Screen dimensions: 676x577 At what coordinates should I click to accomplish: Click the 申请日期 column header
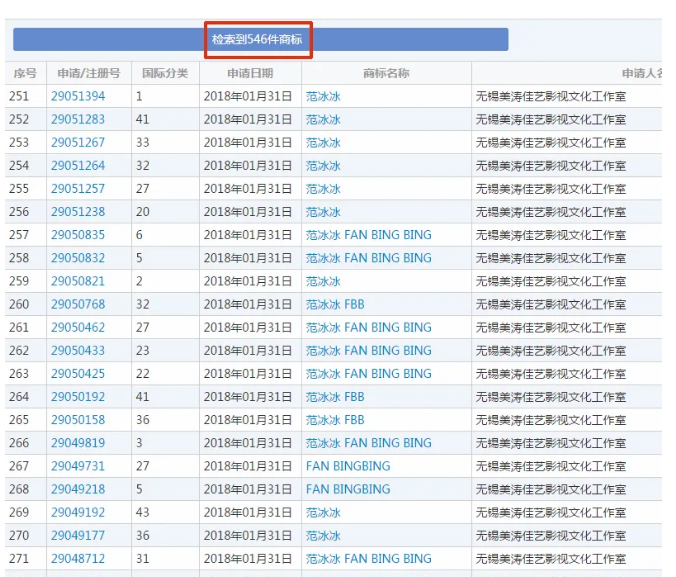pyautogui.click(x=249, y=74)
